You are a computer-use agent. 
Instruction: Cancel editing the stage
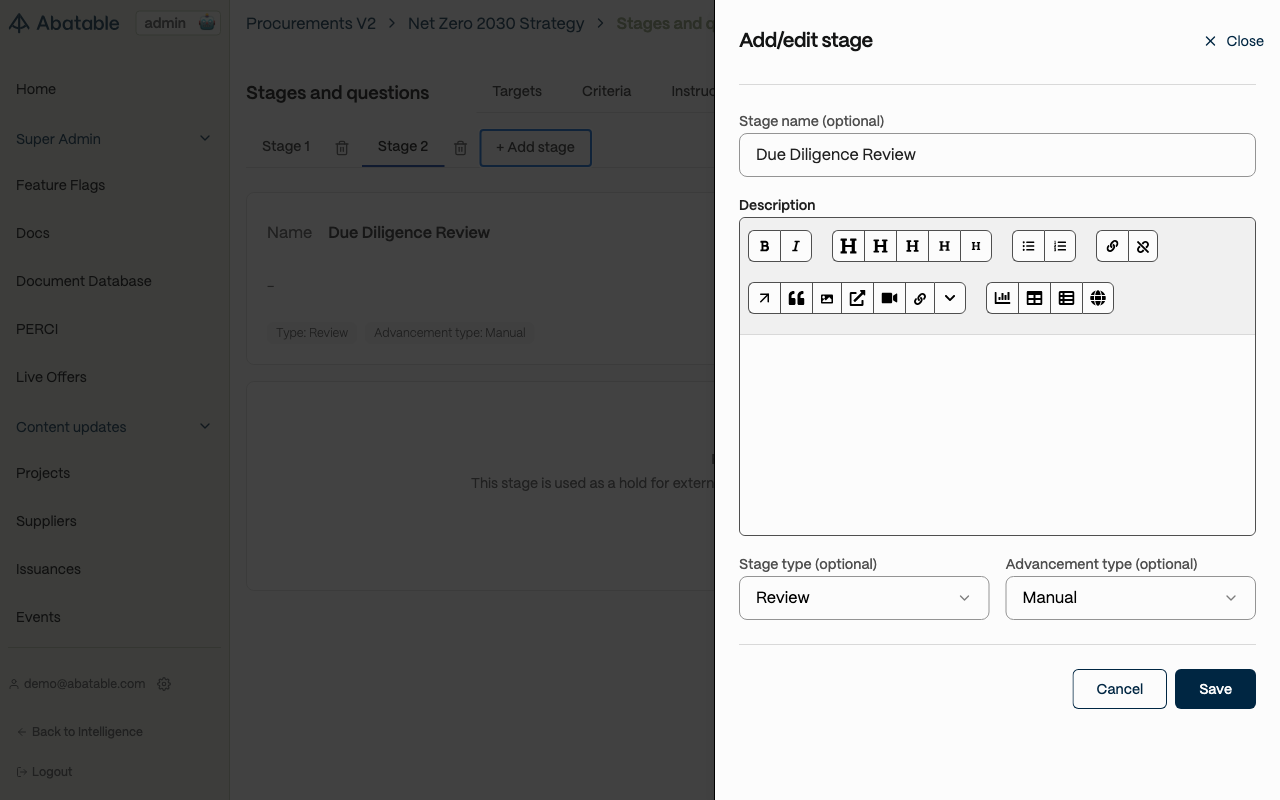point(1119,689)
